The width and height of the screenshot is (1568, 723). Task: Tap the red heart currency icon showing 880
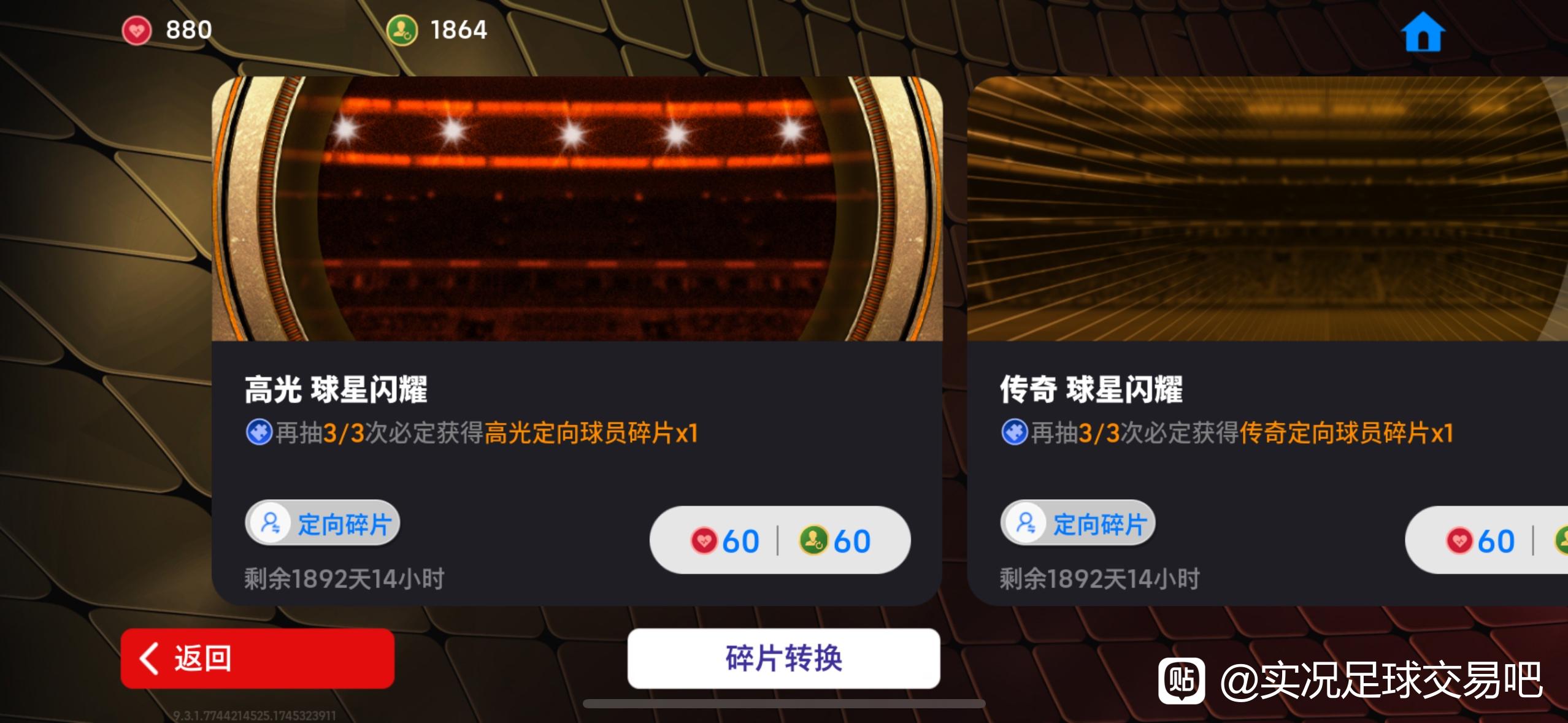(136, 30)
